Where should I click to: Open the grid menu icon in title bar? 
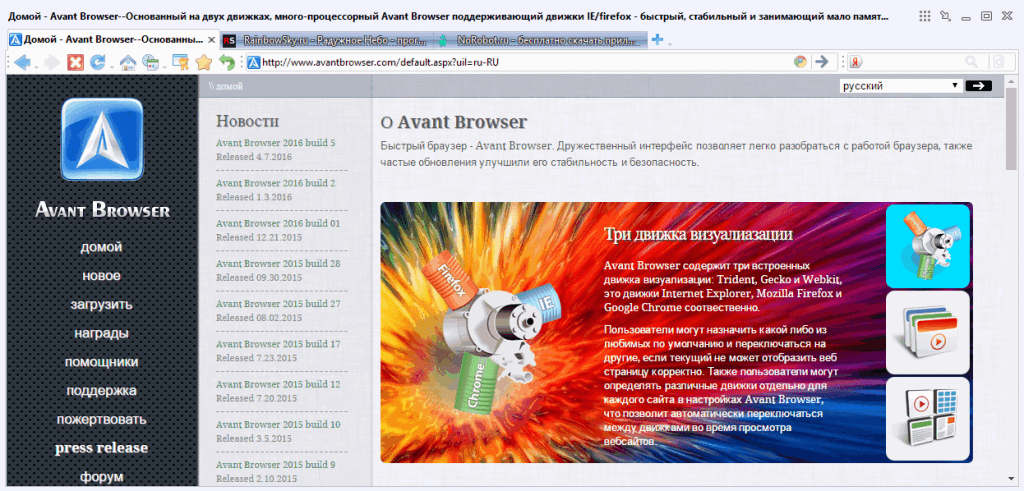coord(924,16)
